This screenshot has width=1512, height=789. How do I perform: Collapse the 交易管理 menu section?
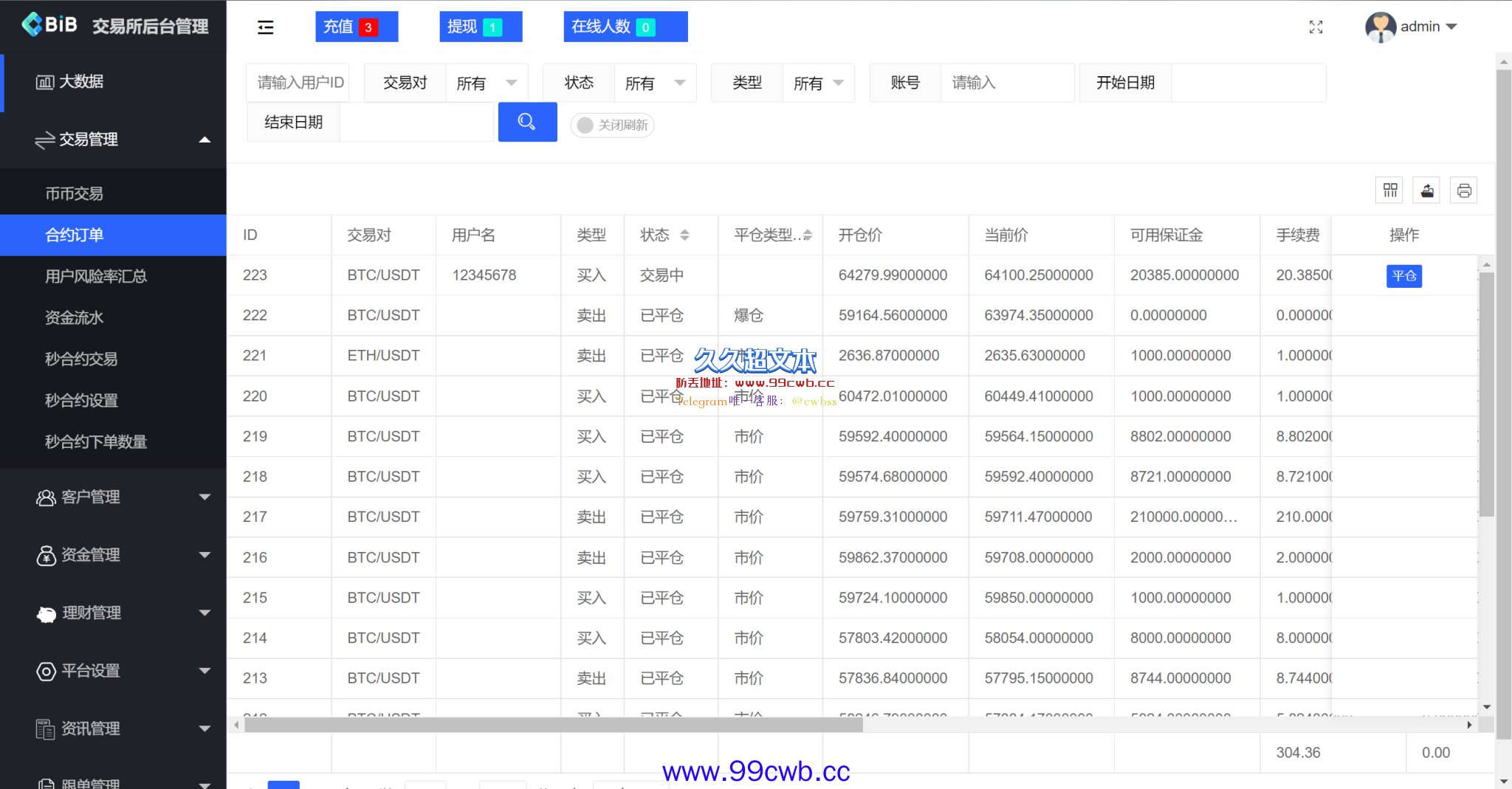pos(205,139)
